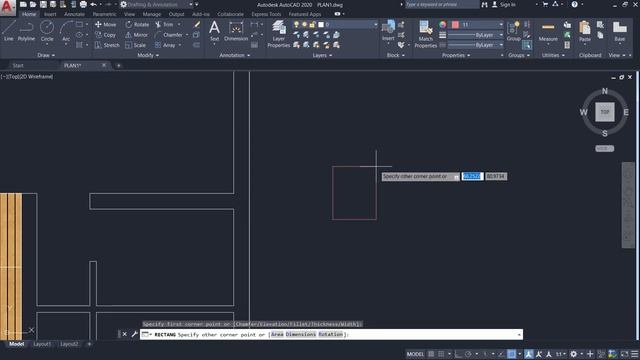Click the Plot printer icon
Screen dimensions: 640x360
coord(83,4)
